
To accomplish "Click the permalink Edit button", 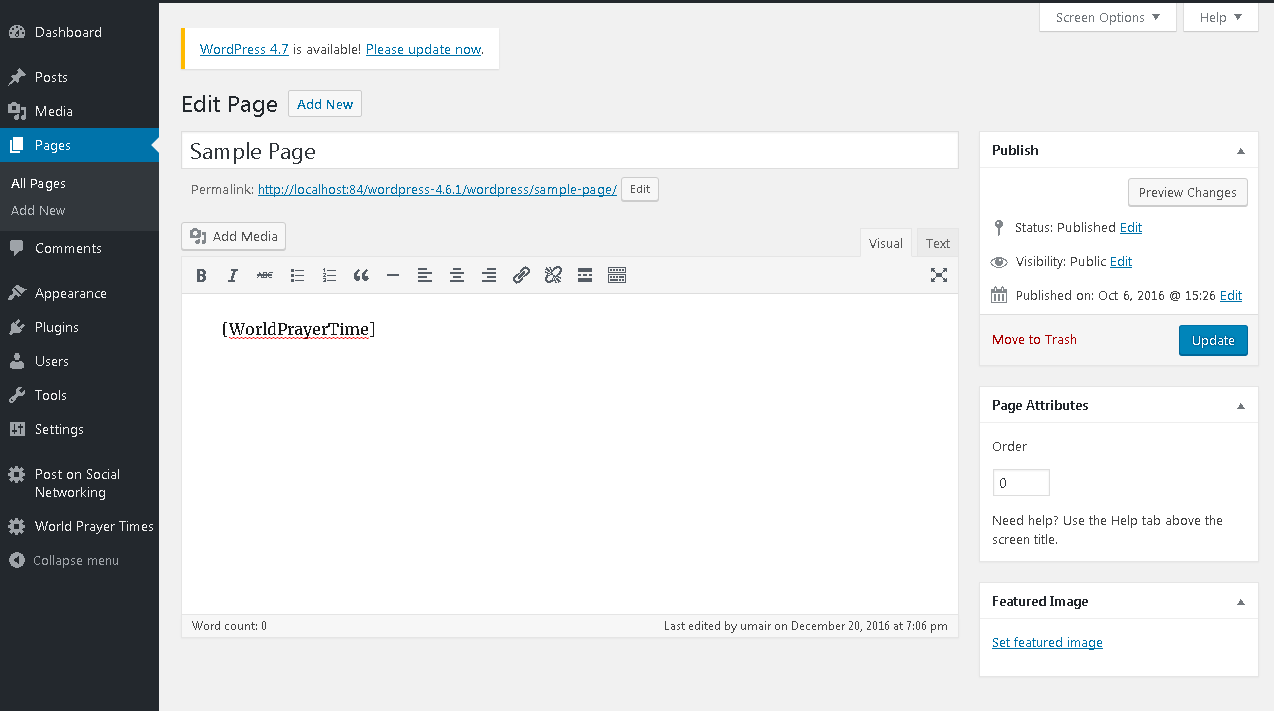I will [x=640, y=189].
